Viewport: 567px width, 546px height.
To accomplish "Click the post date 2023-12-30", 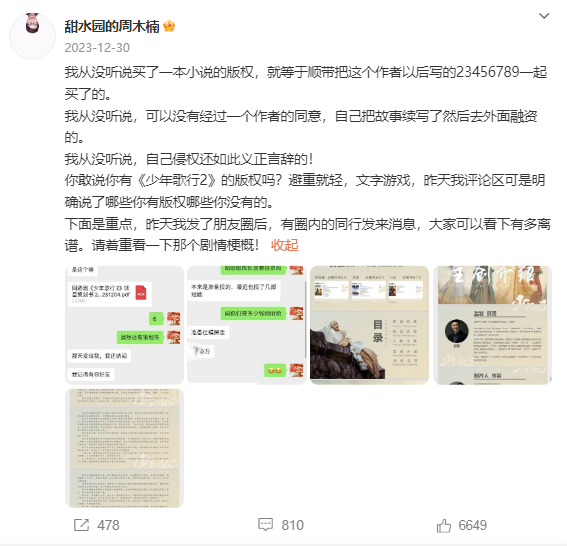I will click(x=97, y=48).
